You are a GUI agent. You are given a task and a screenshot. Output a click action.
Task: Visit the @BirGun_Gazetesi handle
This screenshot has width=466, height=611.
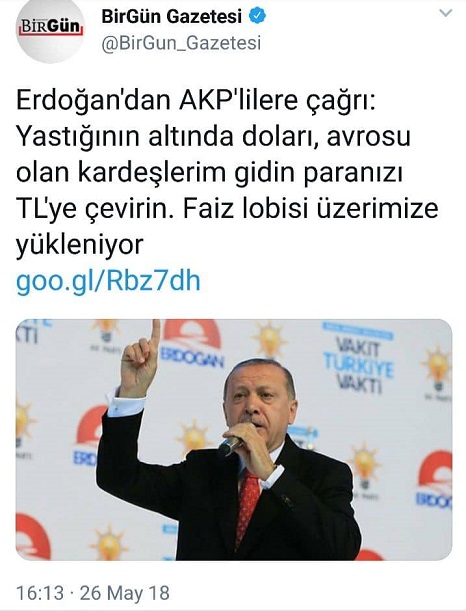(x=181, y=43)
